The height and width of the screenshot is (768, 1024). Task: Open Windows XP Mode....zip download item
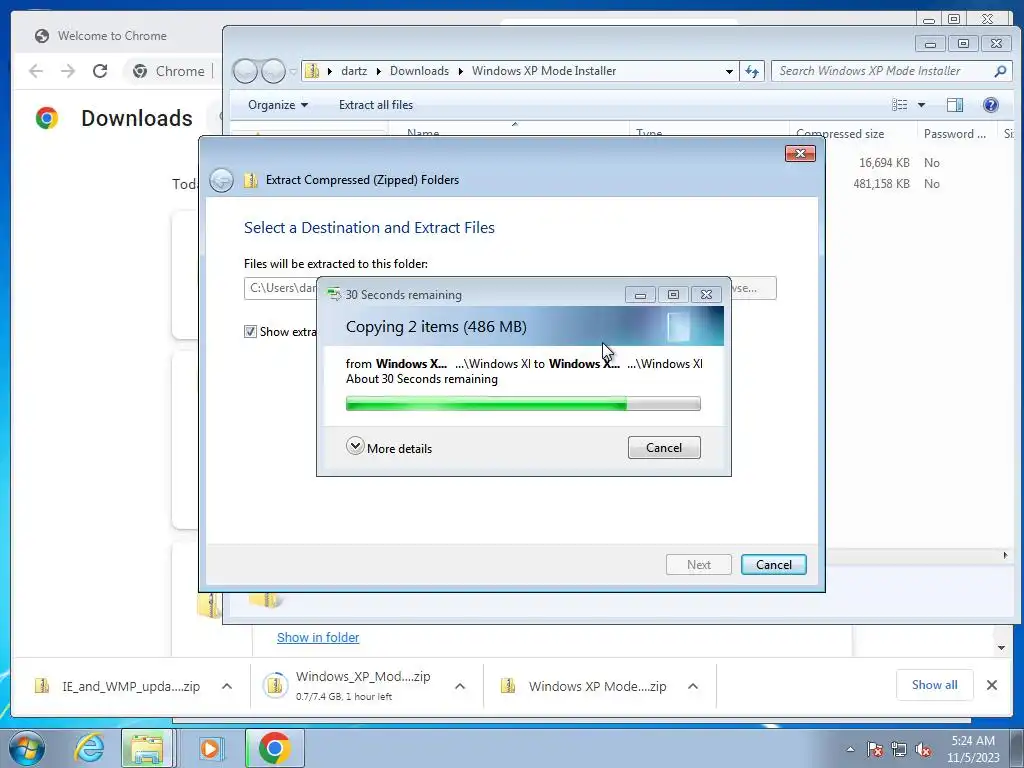pyautogui.click(x=584, y=686)
